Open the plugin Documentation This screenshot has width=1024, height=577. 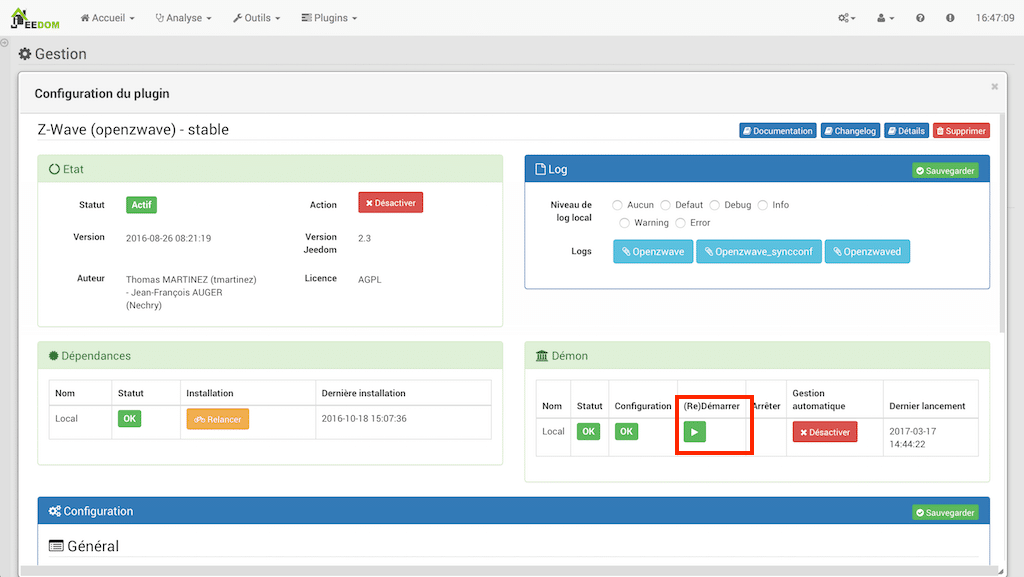(x=777, y=131)
